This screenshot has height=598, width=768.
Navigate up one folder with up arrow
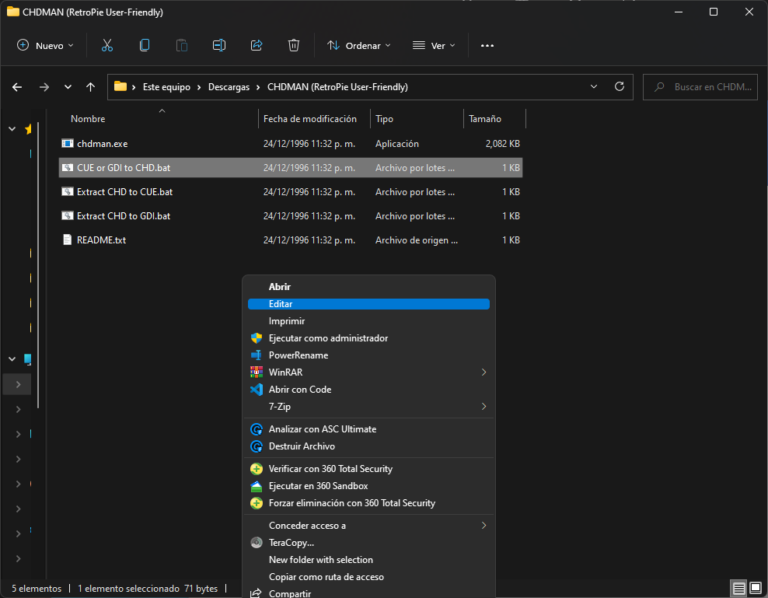91,87
